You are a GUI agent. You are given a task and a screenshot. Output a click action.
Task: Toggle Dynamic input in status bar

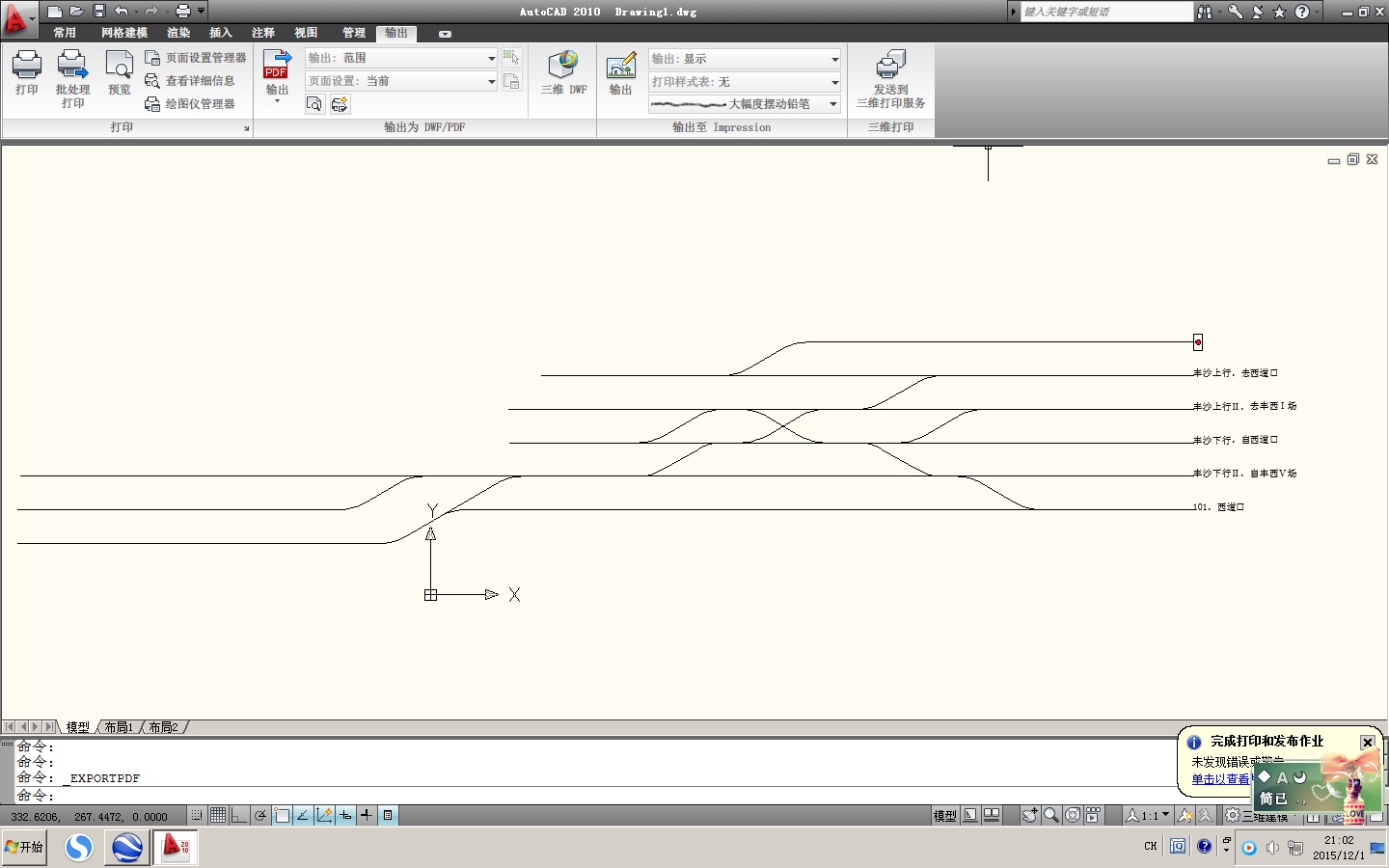click(345, 816)
